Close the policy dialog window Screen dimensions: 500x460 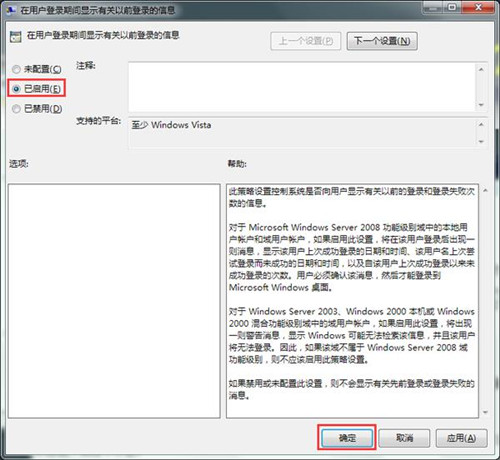(479, 7)
